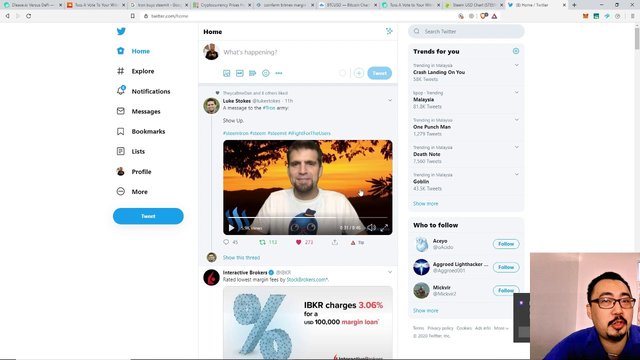Open the emoji picker in composer

point(266,73)
